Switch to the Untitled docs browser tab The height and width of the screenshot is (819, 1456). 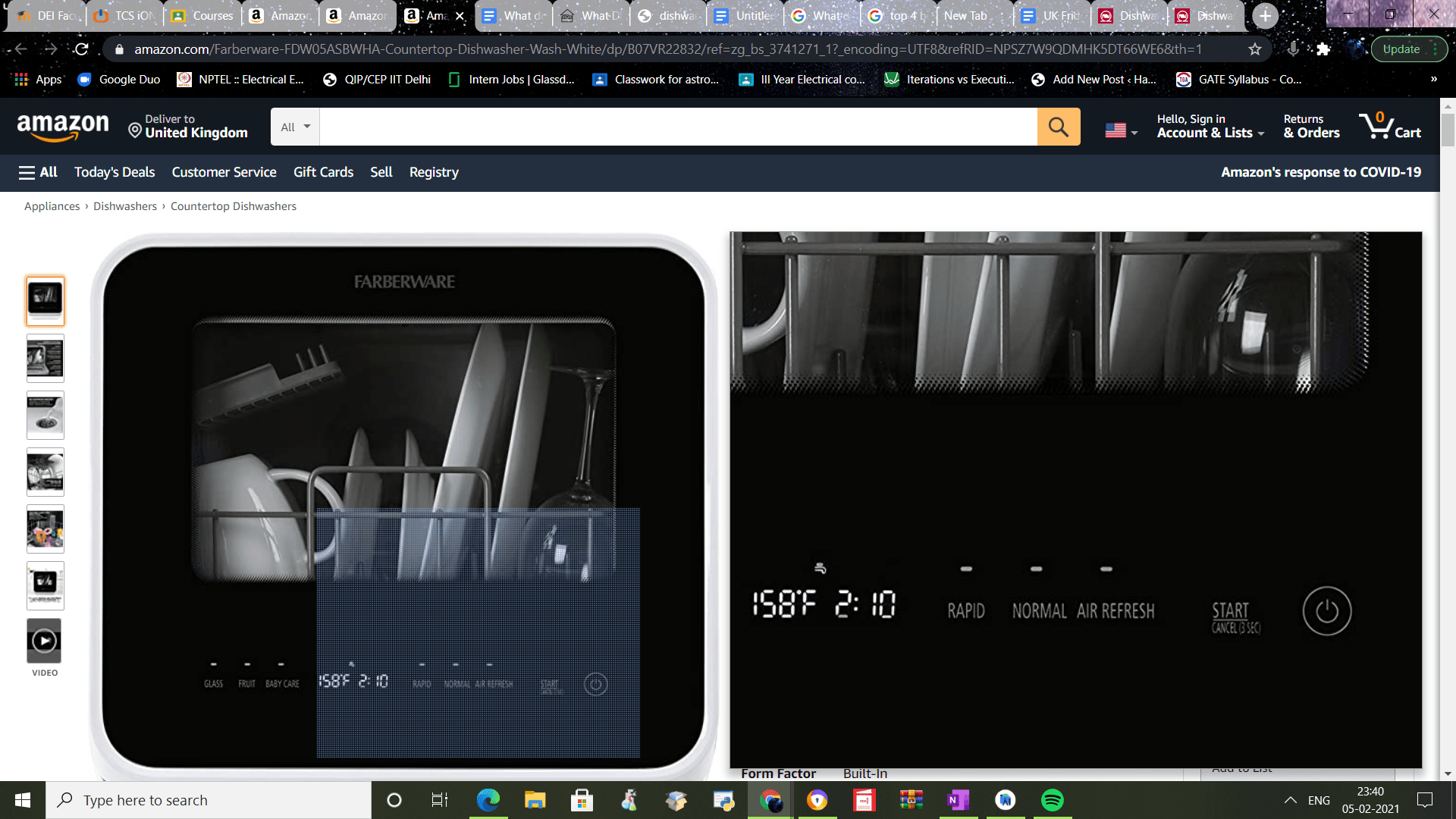click(x=745, y=15)
